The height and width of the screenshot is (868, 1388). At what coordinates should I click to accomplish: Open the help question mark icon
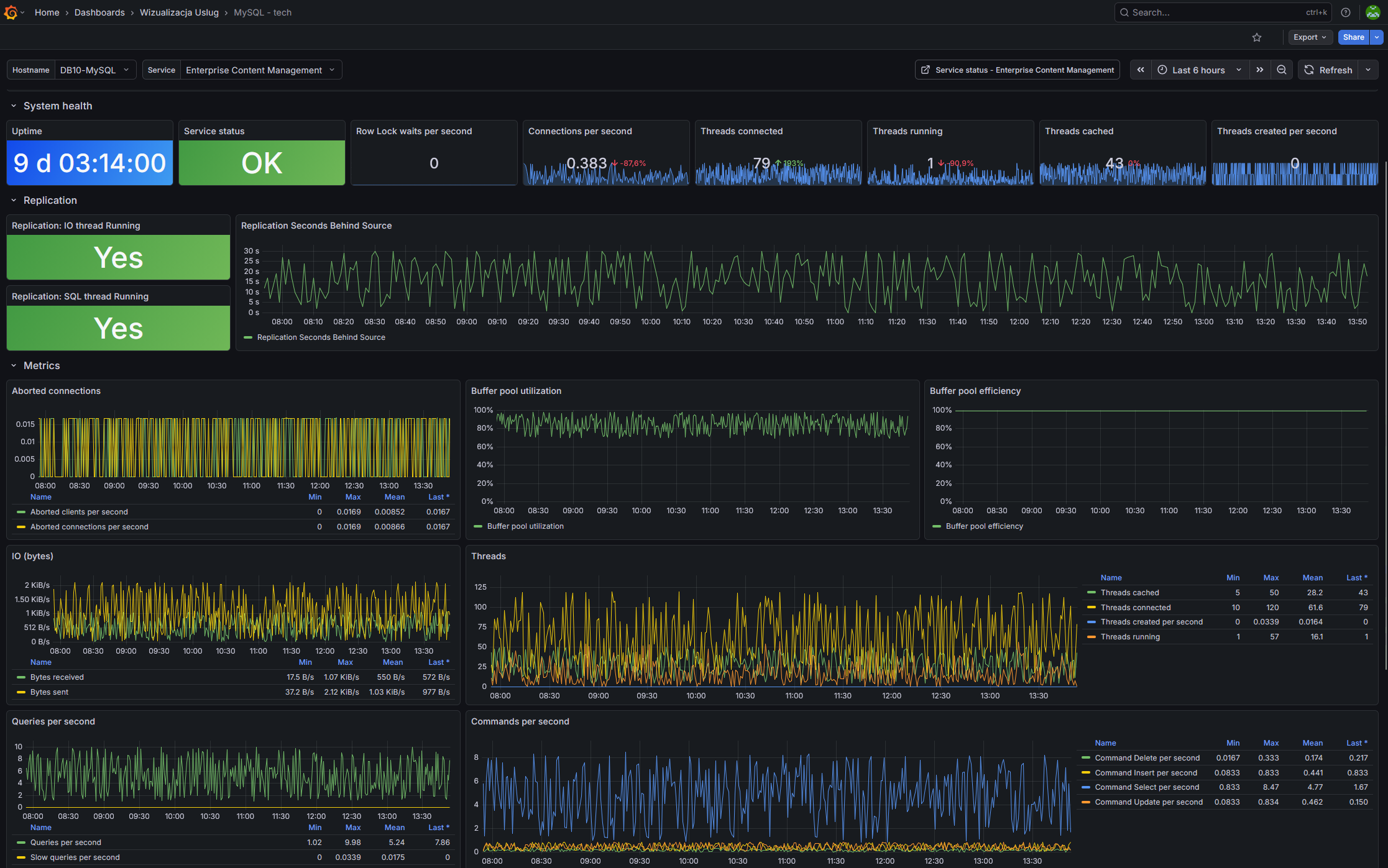[1346, 12]
